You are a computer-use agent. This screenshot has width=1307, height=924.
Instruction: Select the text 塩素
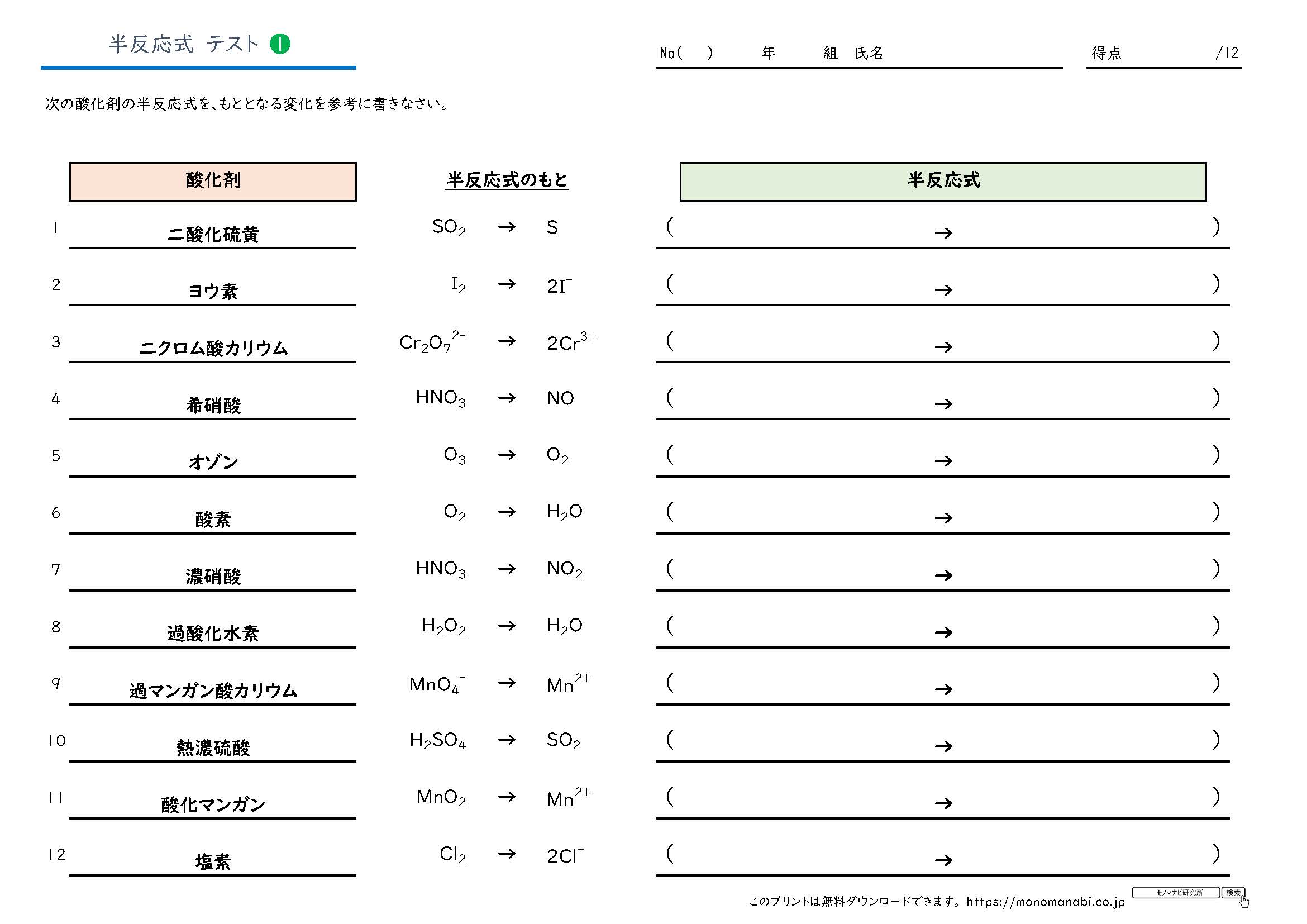click(213, 861)
